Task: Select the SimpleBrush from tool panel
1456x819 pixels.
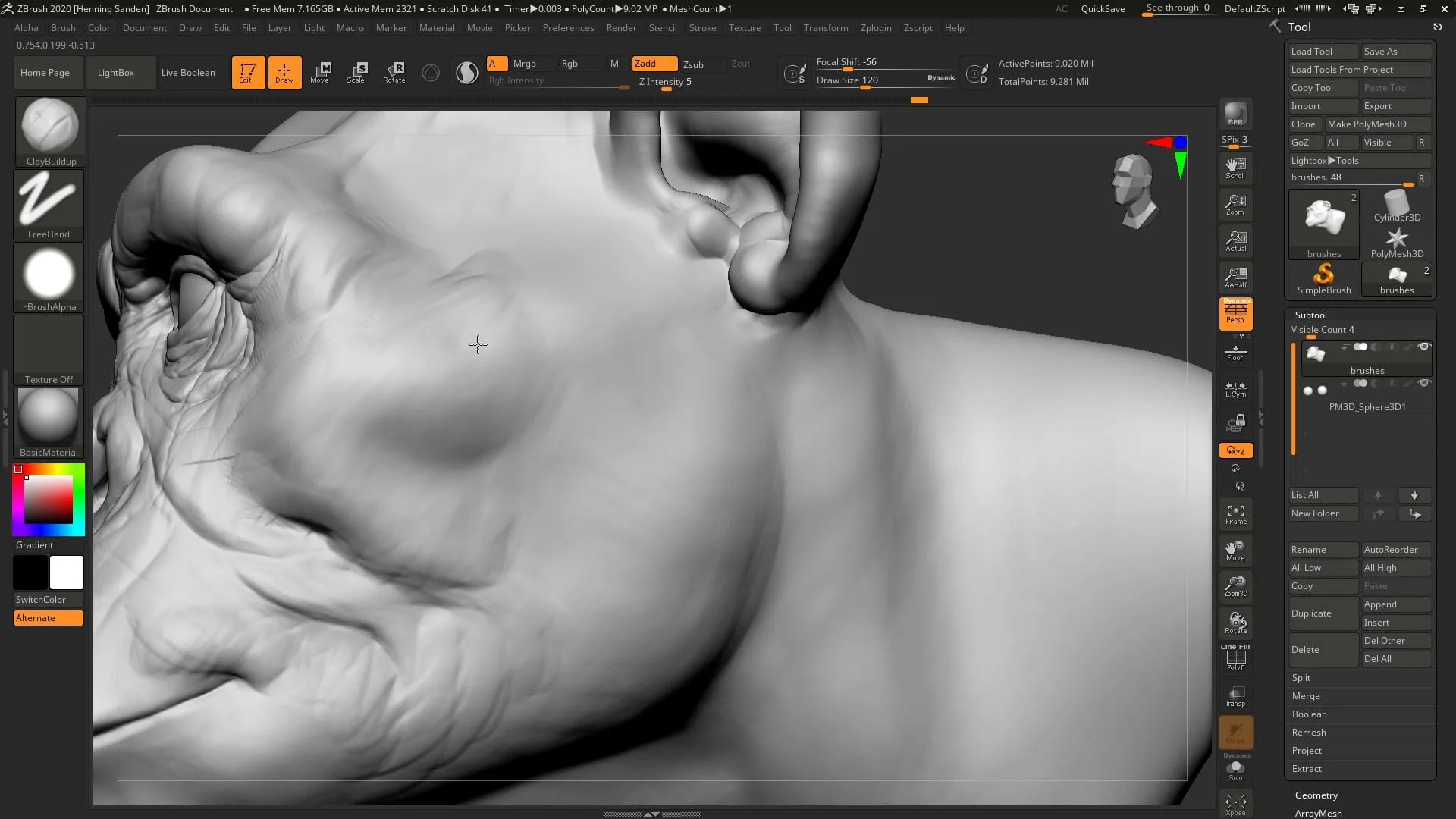Action: pos(1323,278)
